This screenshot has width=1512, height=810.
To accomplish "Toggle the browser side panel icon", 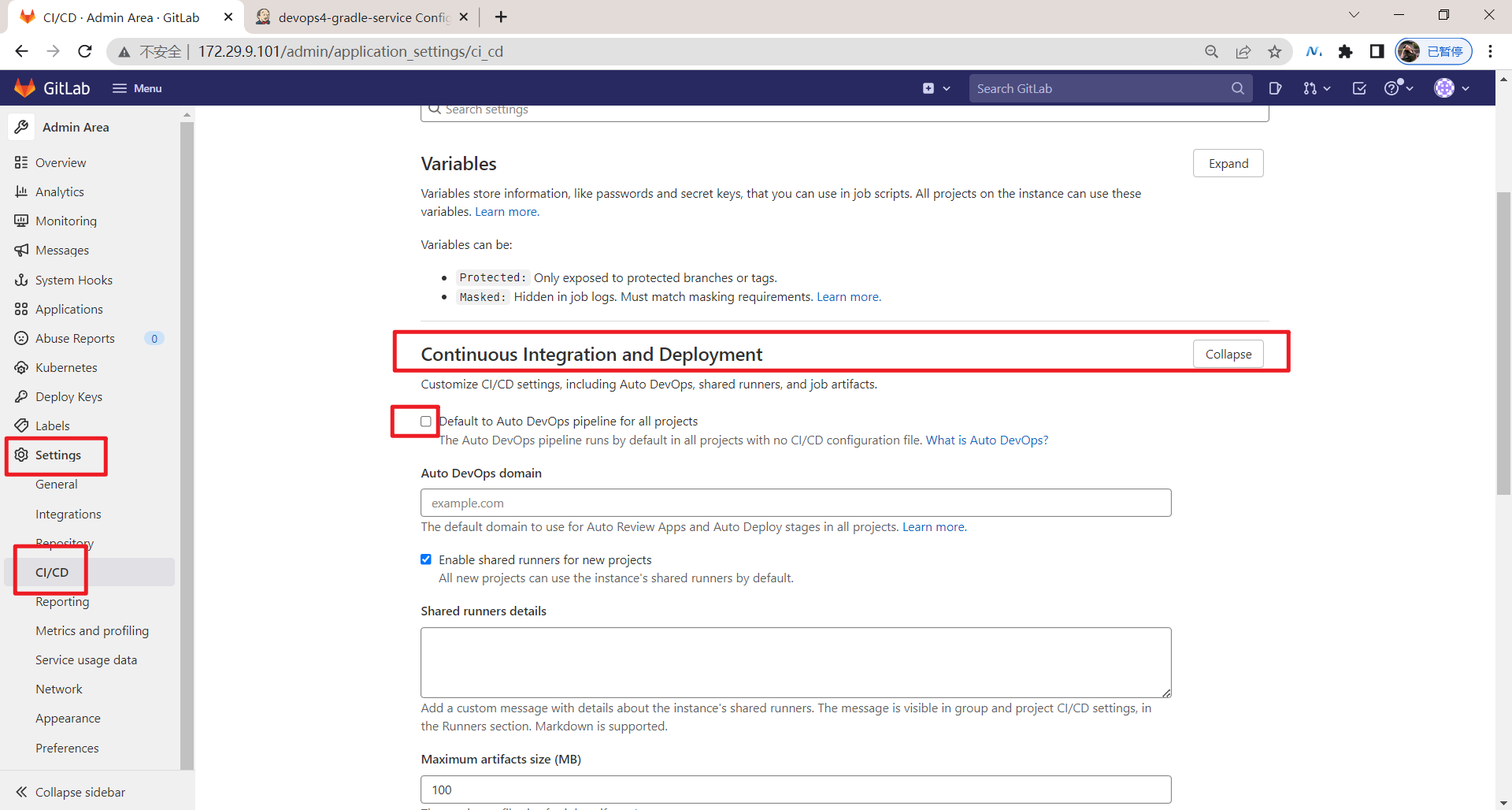I will click(1377, 51).
